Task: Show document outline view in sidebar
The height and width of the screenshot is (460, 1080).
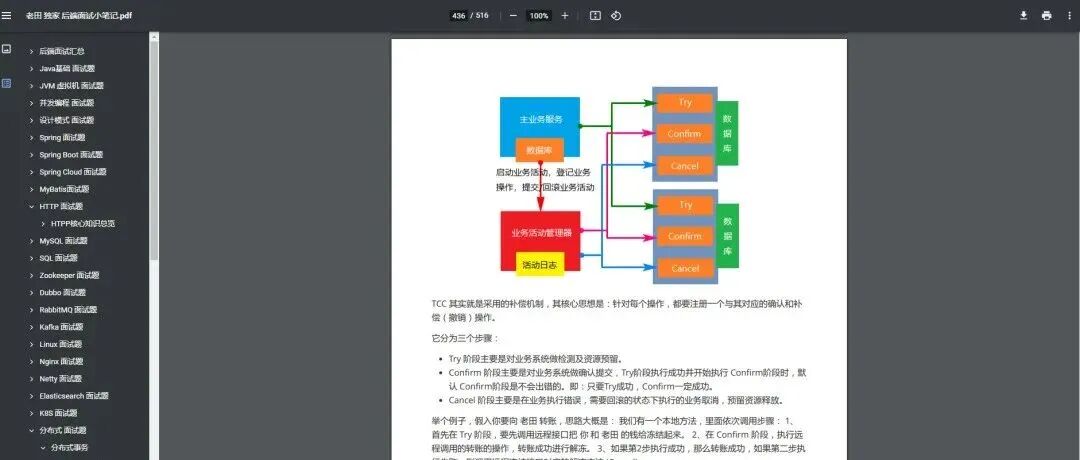Action: tap(6, 83)
